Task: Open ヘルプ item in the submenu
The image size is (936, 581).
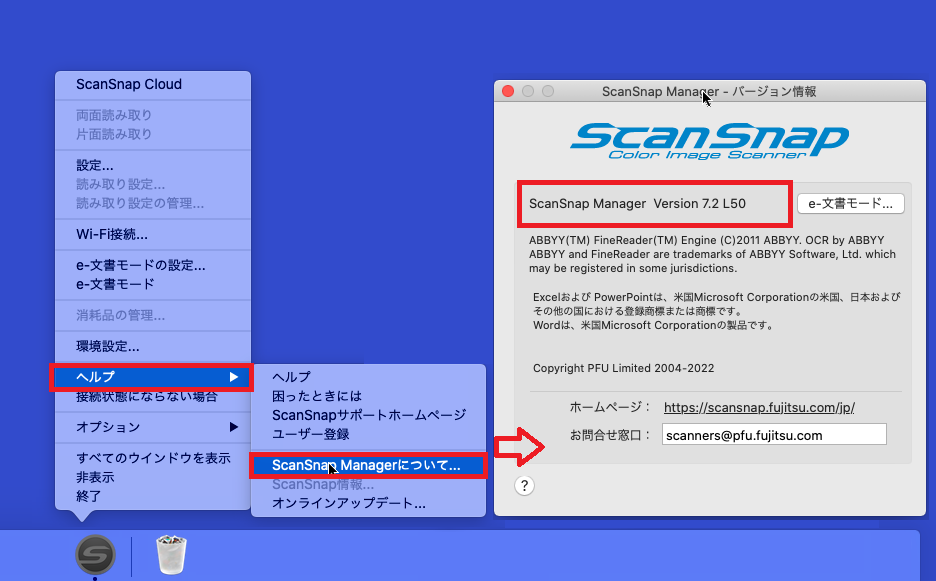Action: pos(368,377)
